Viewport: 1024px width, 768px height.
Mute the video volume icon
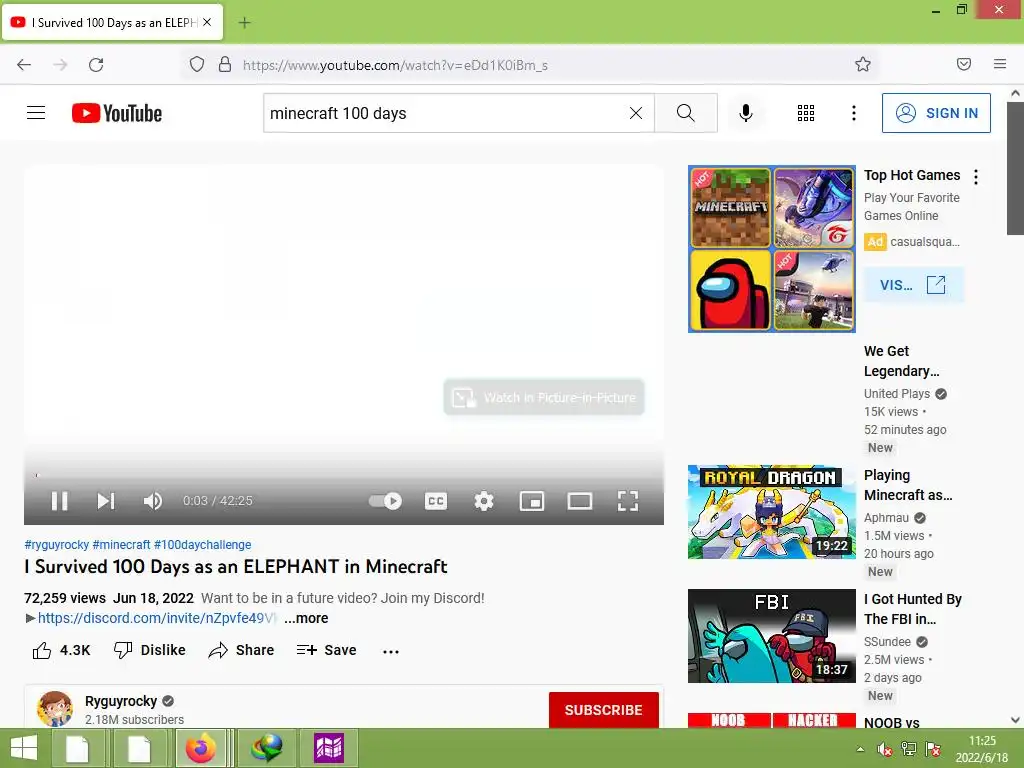click(153, 501)
